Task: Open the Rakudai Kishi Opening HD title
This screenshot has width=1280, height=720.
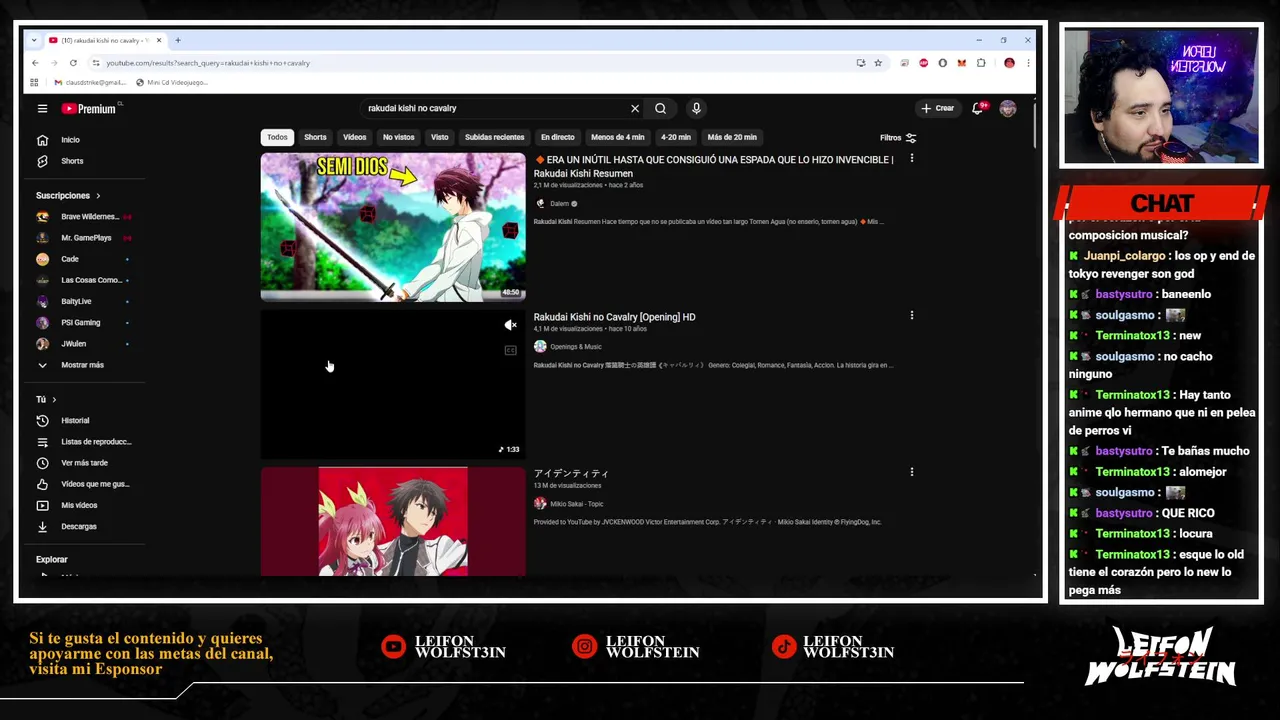Action: (x=614, y=317)
